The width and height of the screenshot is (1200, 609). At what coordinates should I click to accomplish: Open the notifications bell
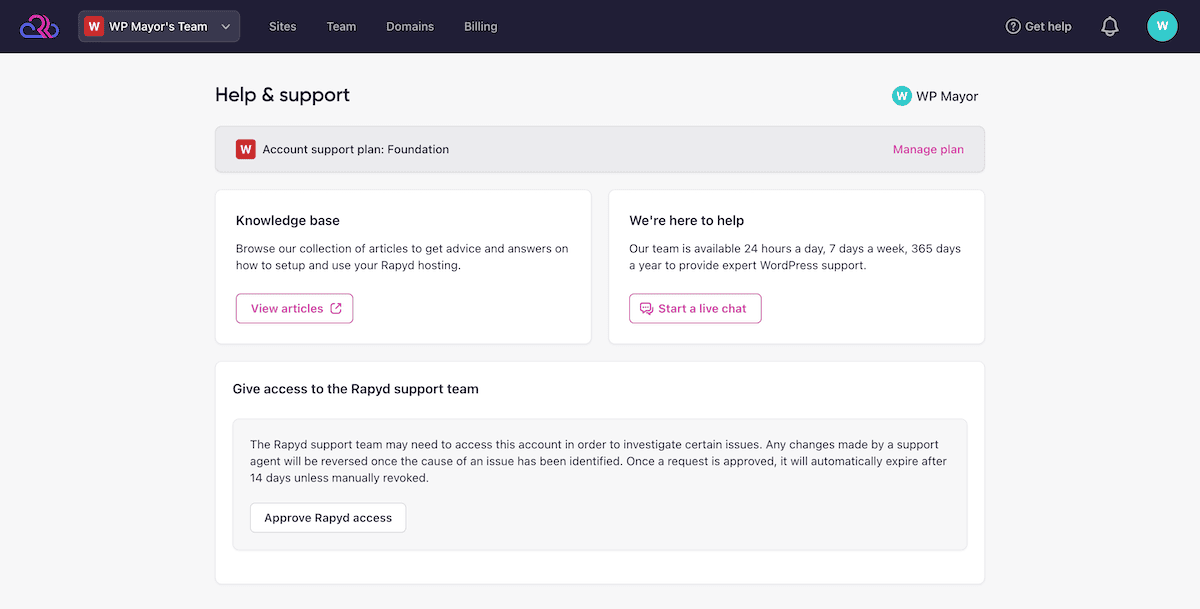coord(1110,27)
